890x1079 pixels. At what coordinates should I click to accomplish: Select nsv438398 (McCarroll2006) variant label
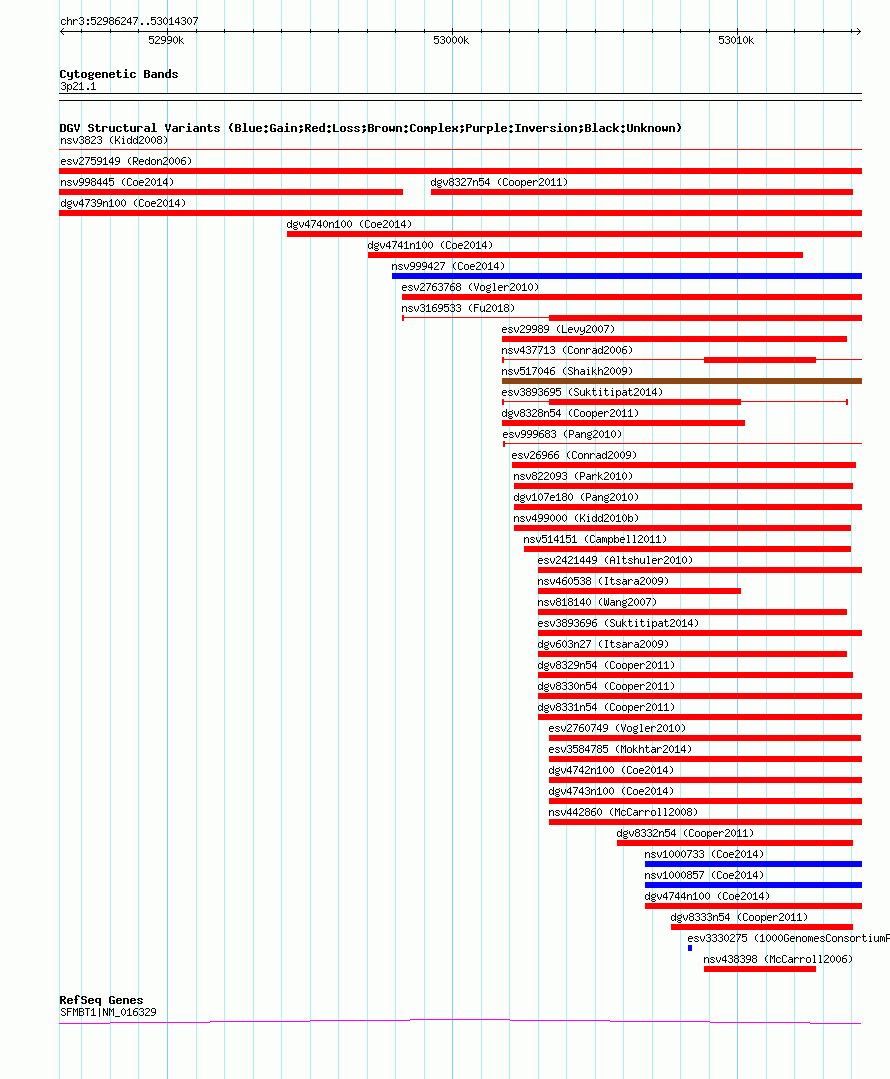pyautogui.click(x=778, y=959)
